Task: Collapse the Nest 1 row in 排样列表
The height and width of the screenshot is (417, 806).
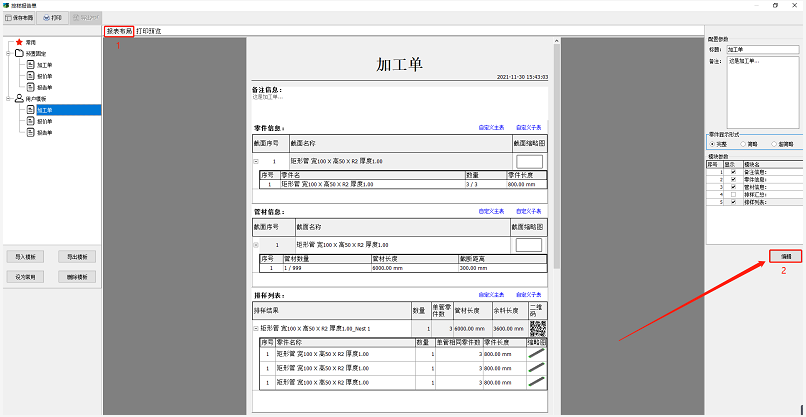Action: [x=256, y=328]
